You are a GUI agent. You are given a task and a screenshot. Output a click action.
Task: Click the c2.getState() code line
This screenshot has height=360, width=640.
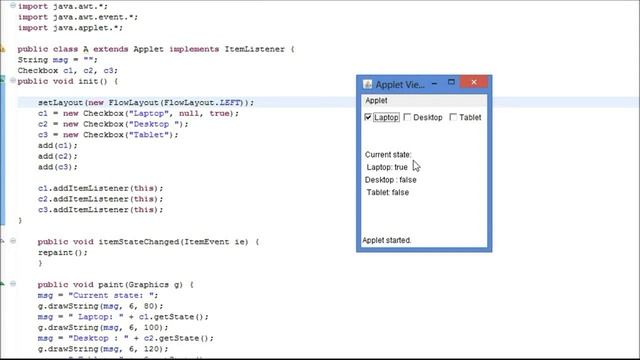point(126,338)
